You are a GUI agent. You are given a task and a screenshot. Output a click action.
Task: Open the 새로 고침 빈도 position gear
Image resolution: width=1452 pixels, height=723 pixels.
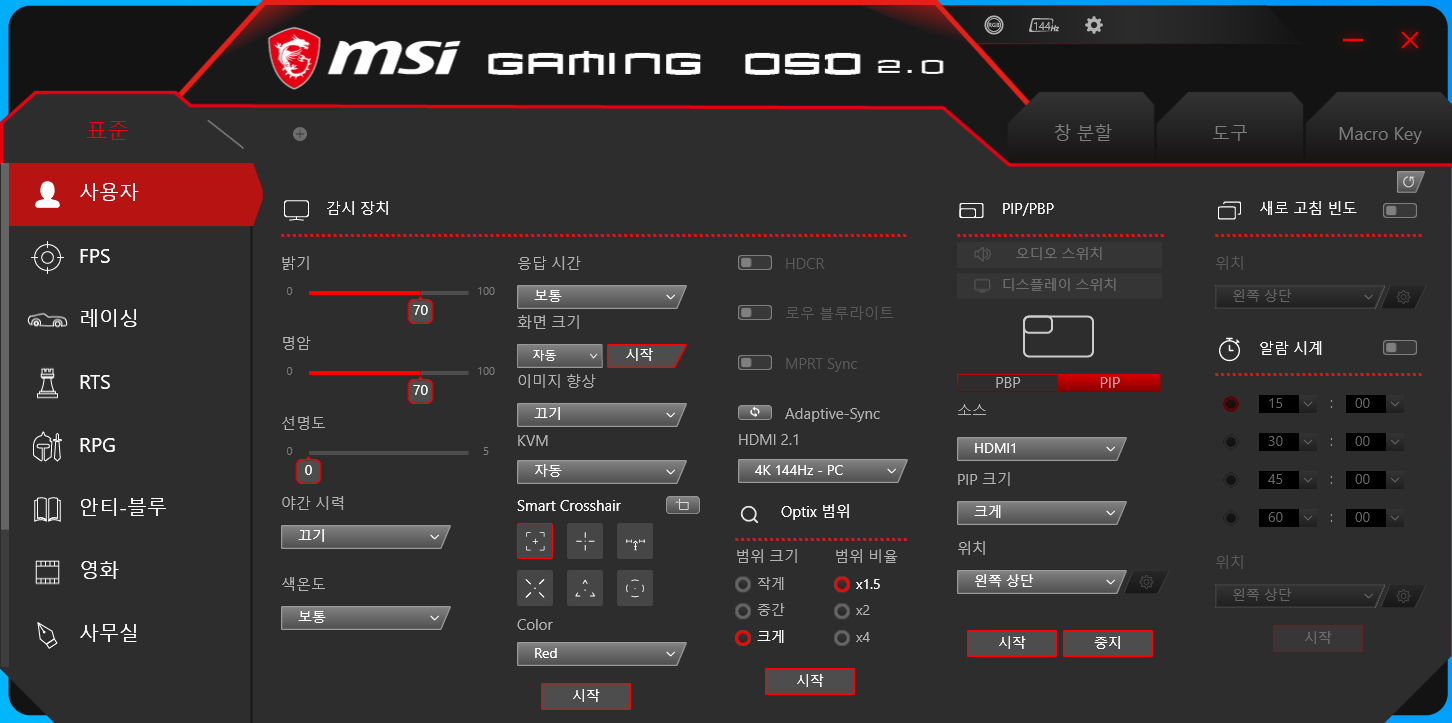(1403, 297)
